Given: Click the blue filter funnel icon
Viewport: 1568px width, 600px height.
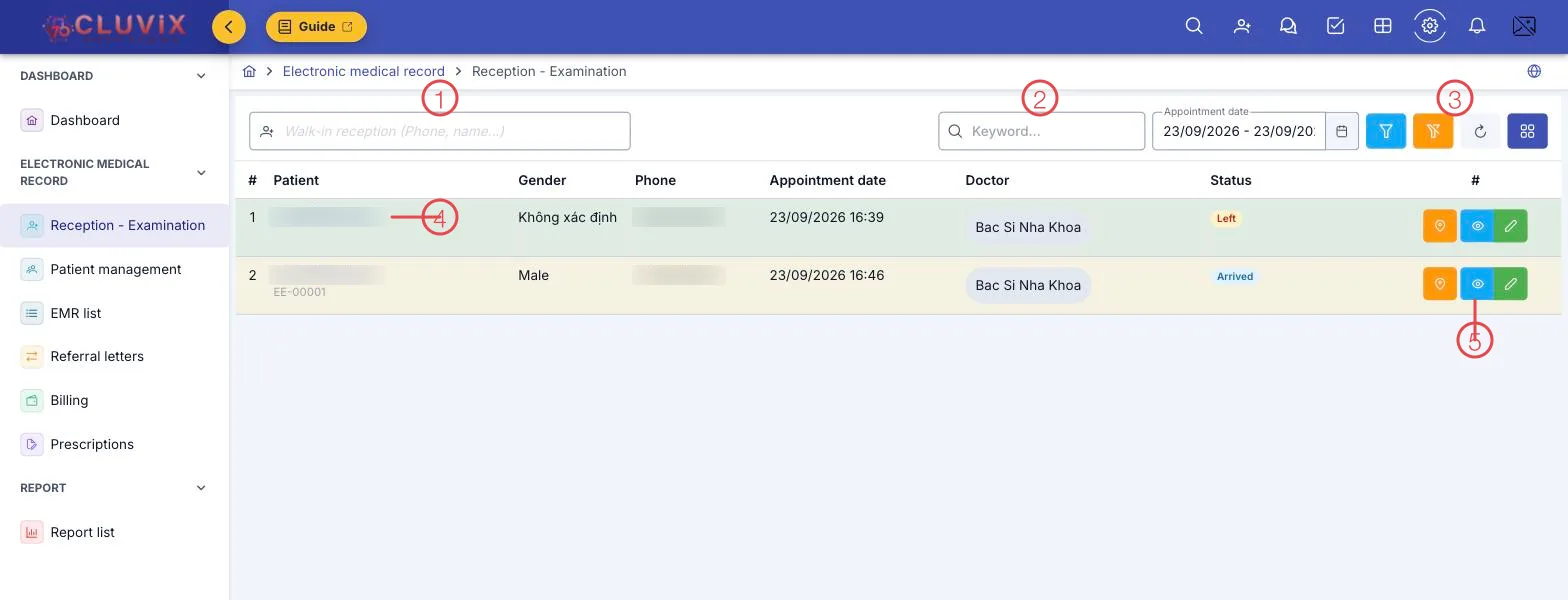Looking at the screenshot, I should click(1386, 131).
